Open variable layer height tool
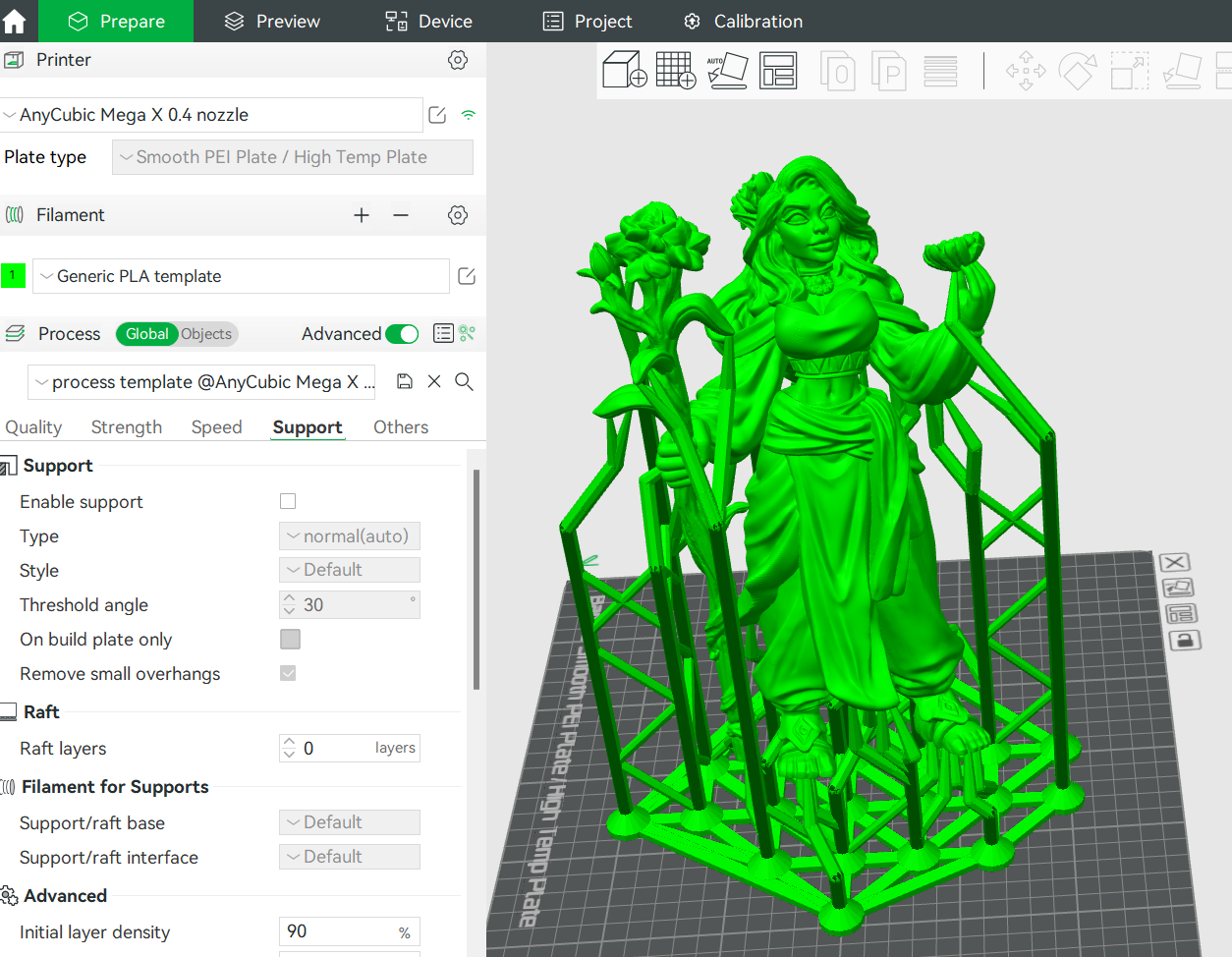This screenshot has width=1232, height=957. 940,71
